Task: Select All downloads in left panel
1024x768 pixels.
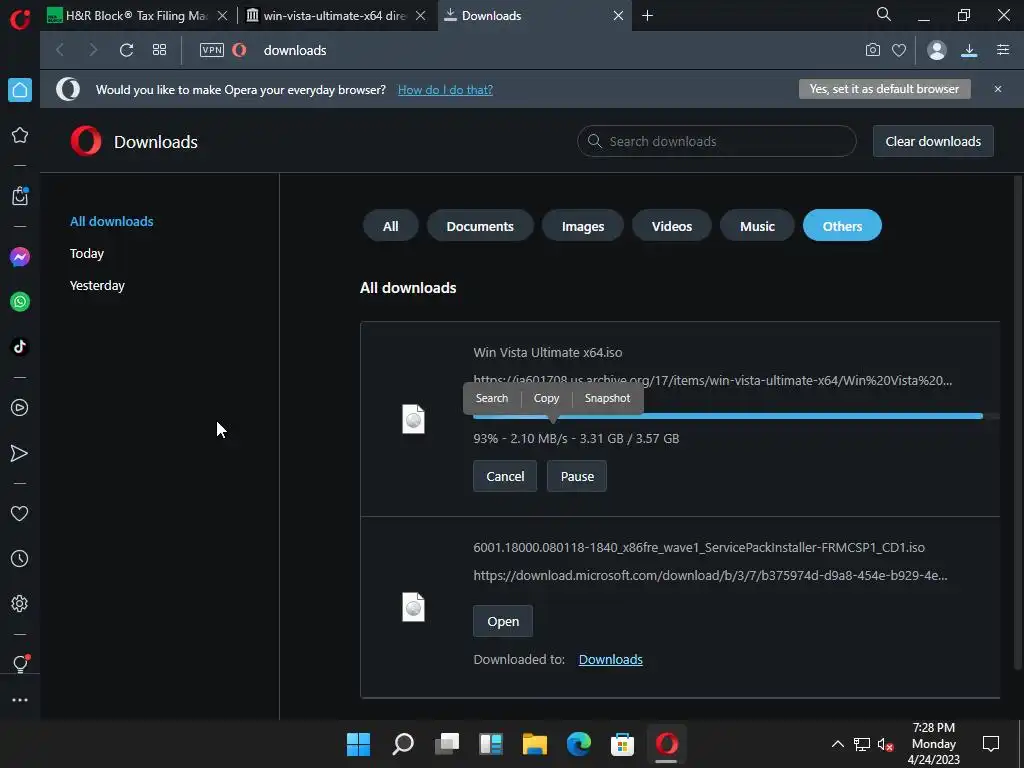Action: point(112,221)
